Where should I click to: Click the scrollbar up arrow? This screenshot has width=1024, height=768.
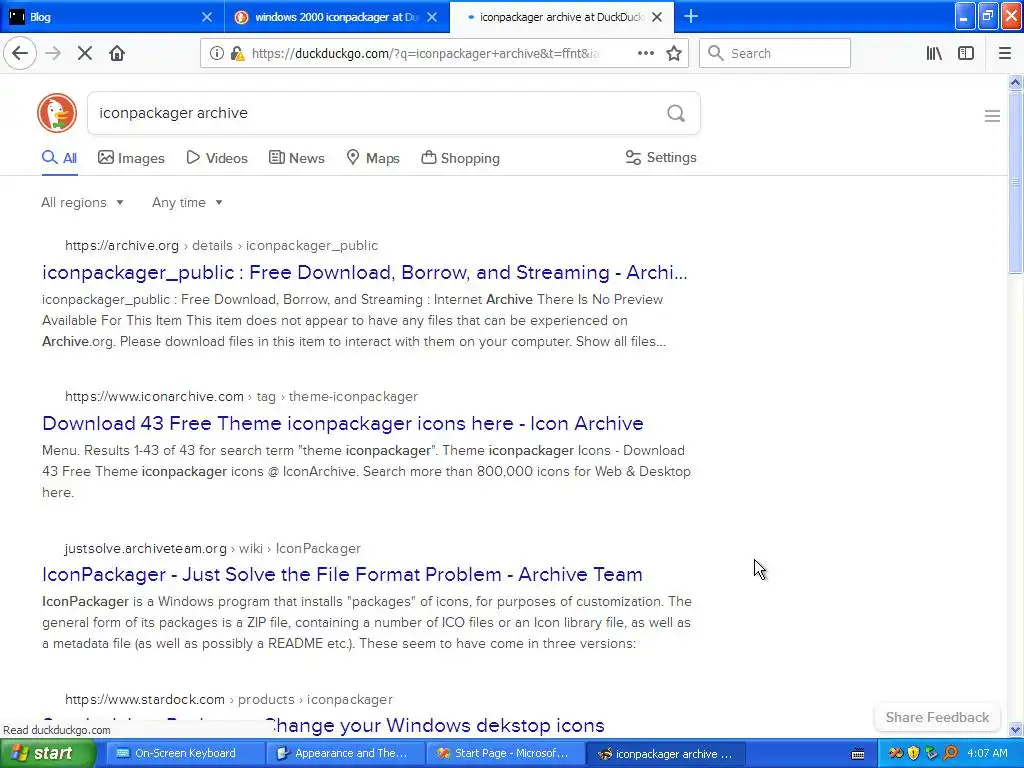click(x=1015, y=82)
